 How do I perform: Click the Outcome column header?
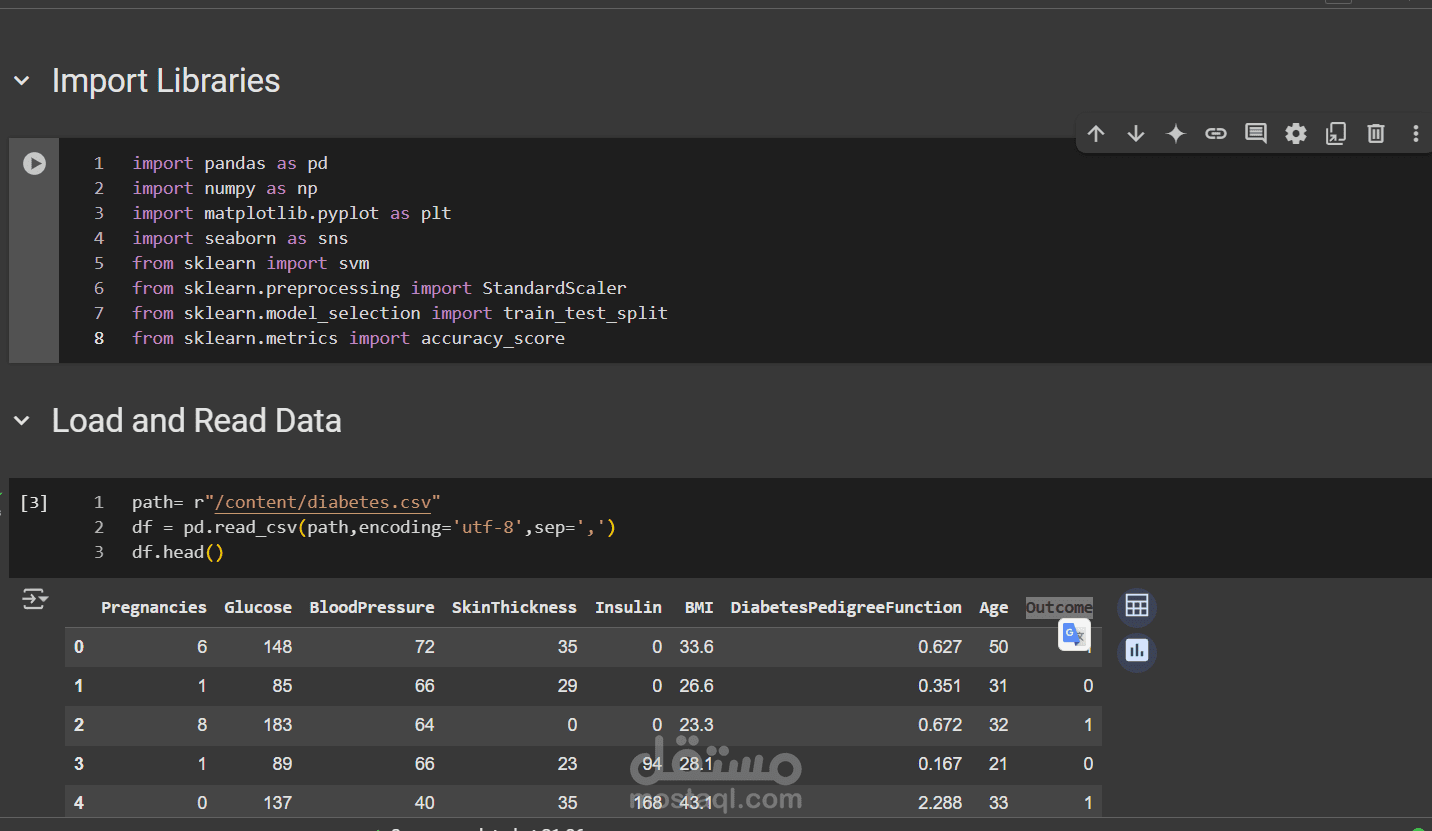(1058, 607)
